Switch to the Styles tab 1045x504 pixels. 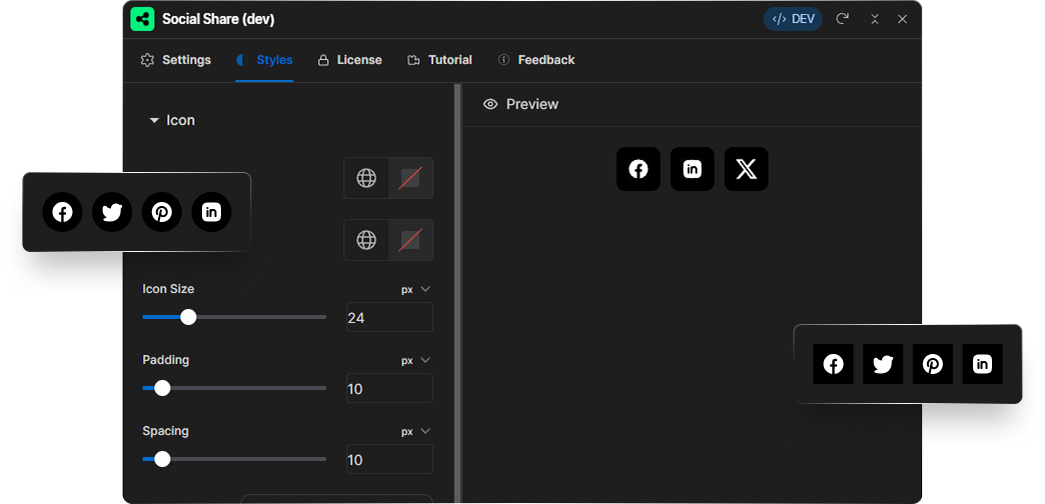265,60
